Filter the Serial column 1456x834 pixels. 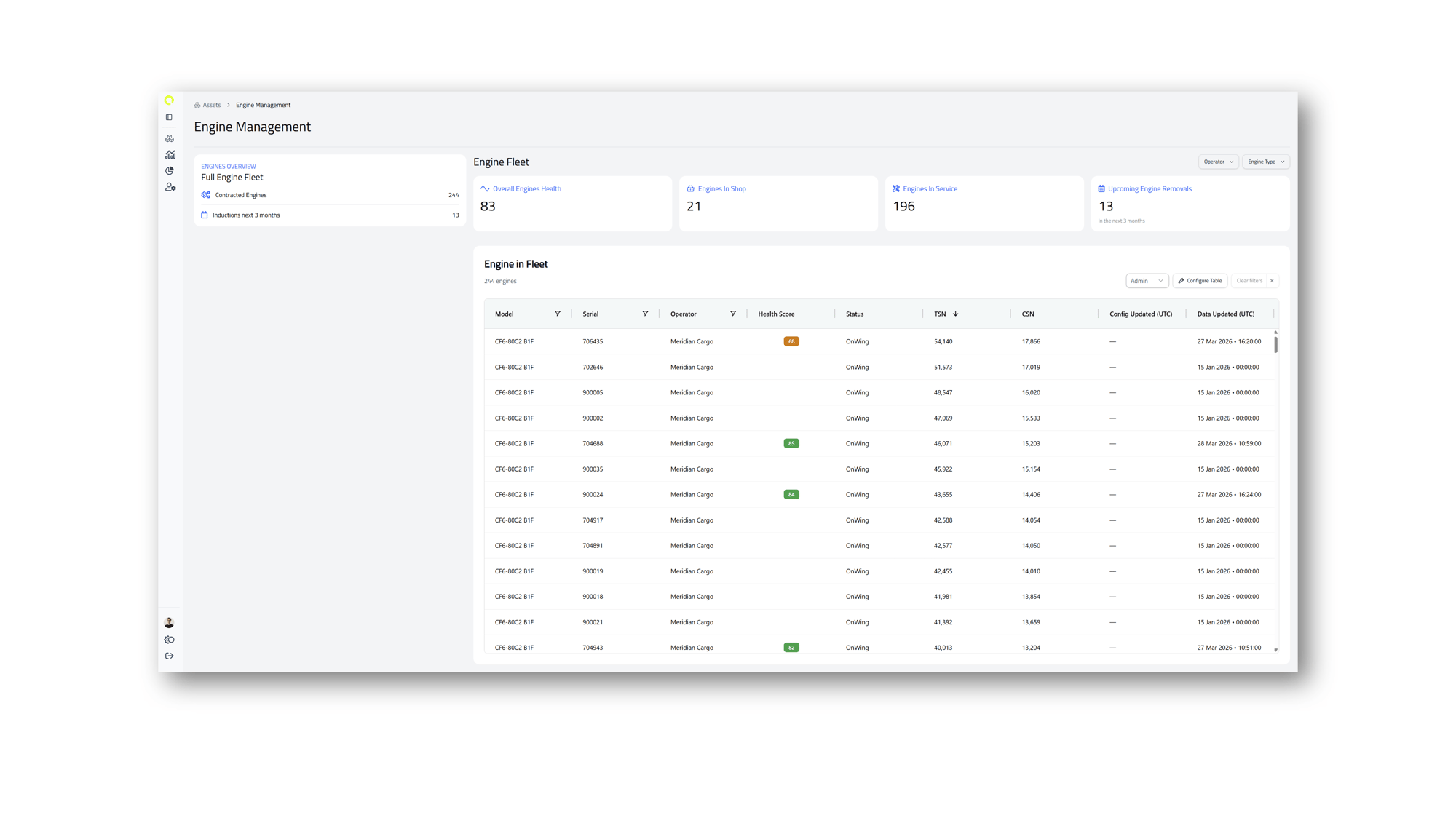tap(645, 314)
